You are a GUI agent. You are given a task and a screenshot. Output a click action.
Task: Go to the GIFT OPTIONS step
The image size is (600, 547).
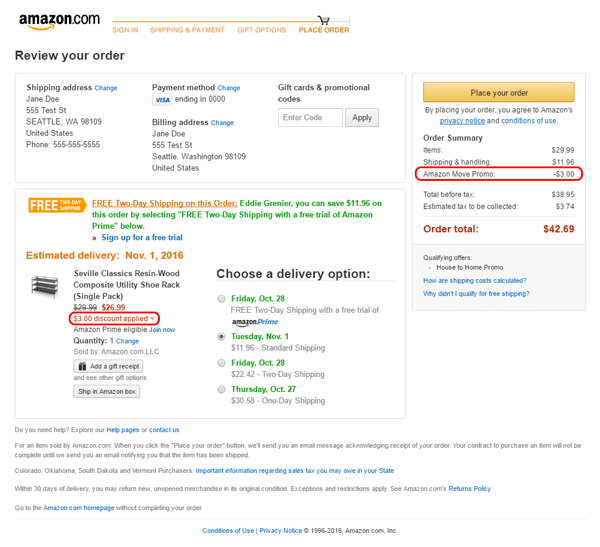click(x=261, y=30)
